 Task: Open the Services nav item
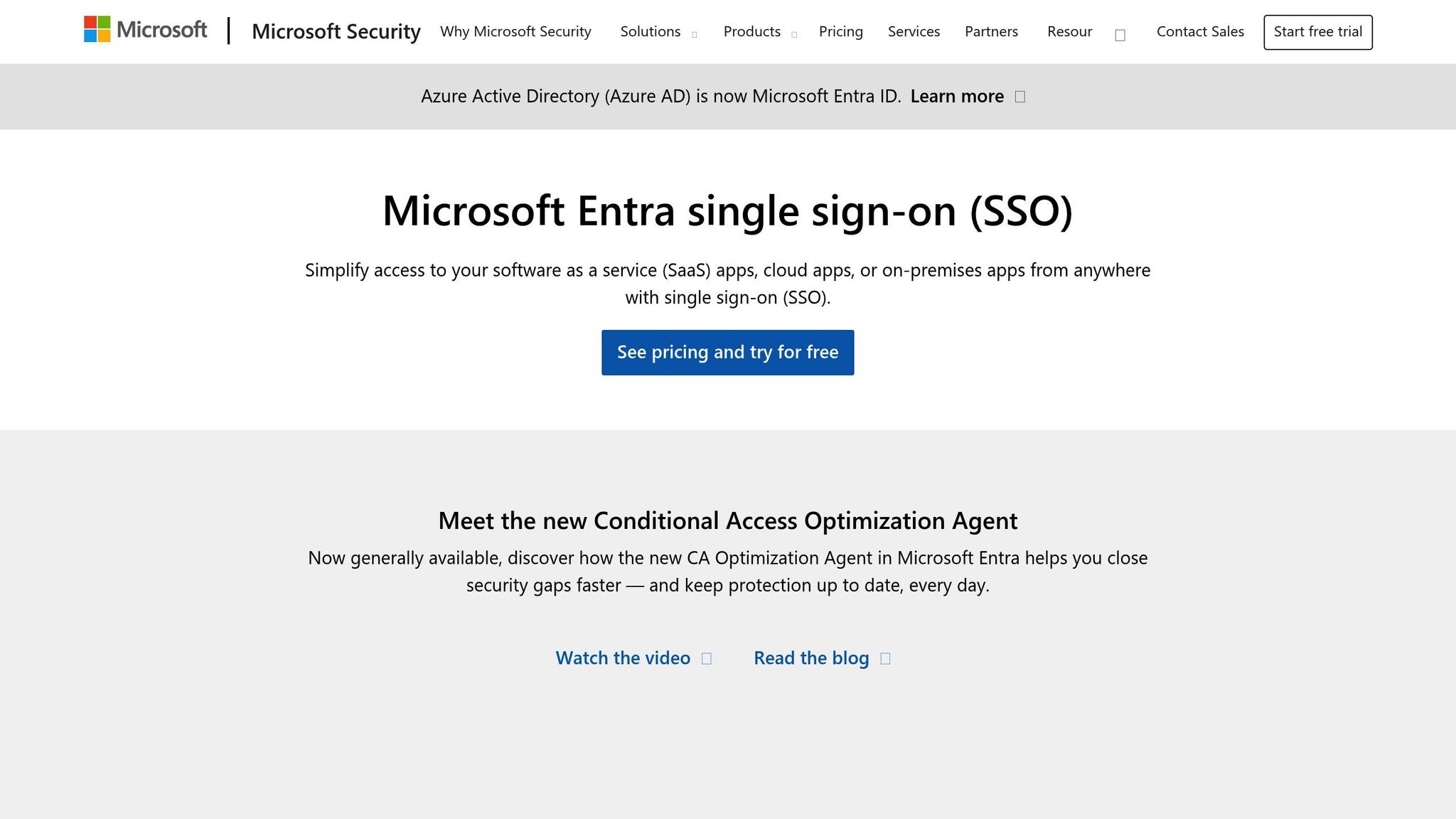click(914, 32)
